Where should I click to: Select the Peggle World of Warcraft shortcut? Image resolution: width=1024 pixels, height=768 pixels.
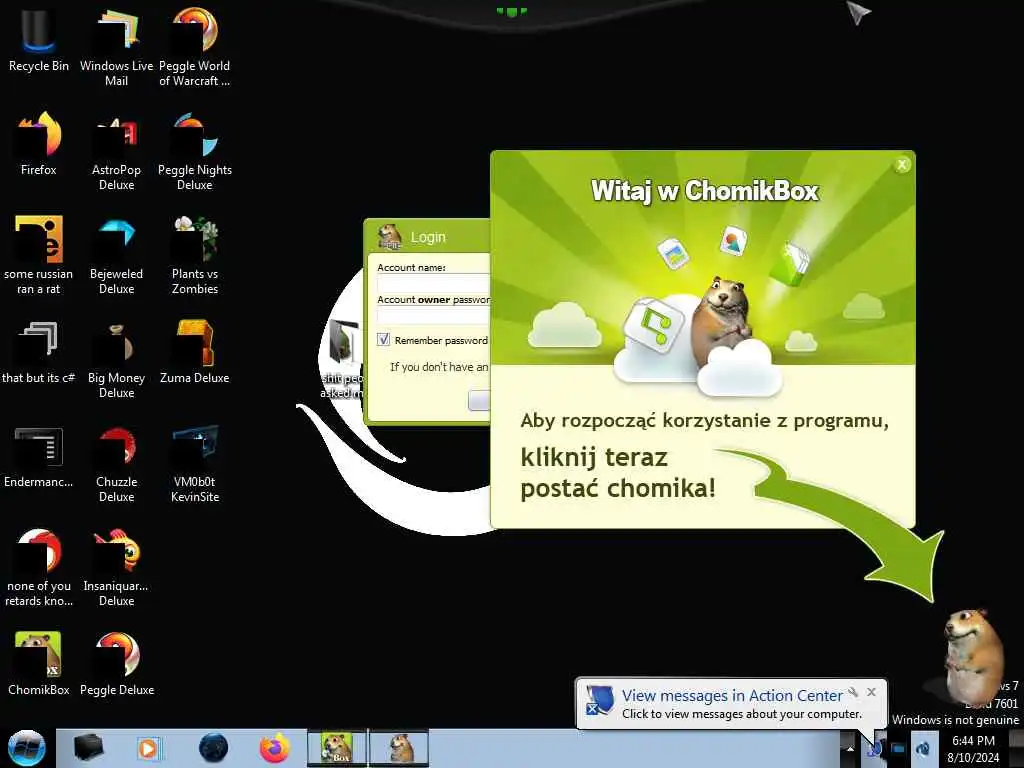click(195, 47)
